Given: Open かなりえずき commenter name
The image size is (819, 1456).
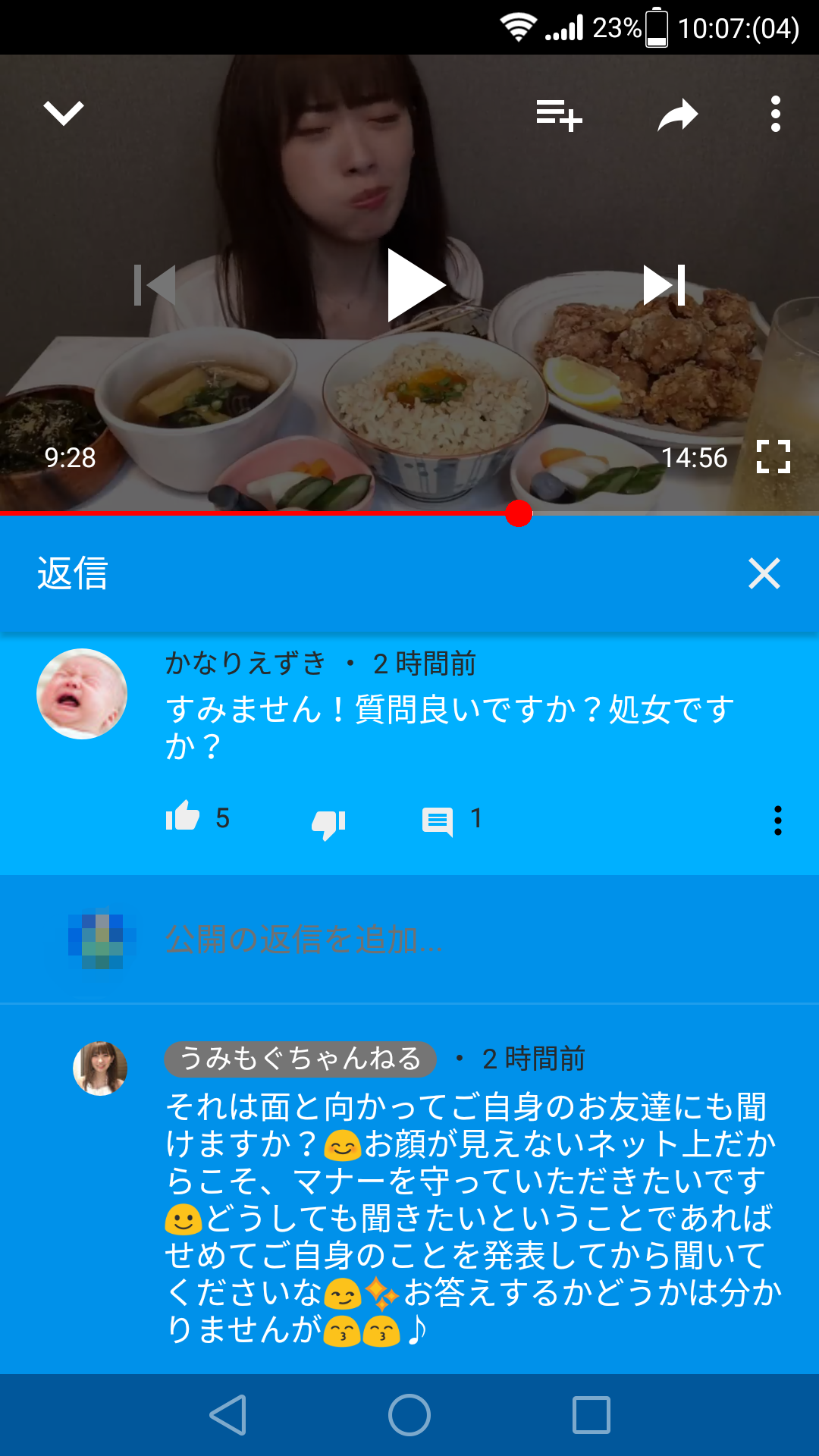Looking at the screenshot, I should [246, 663].
